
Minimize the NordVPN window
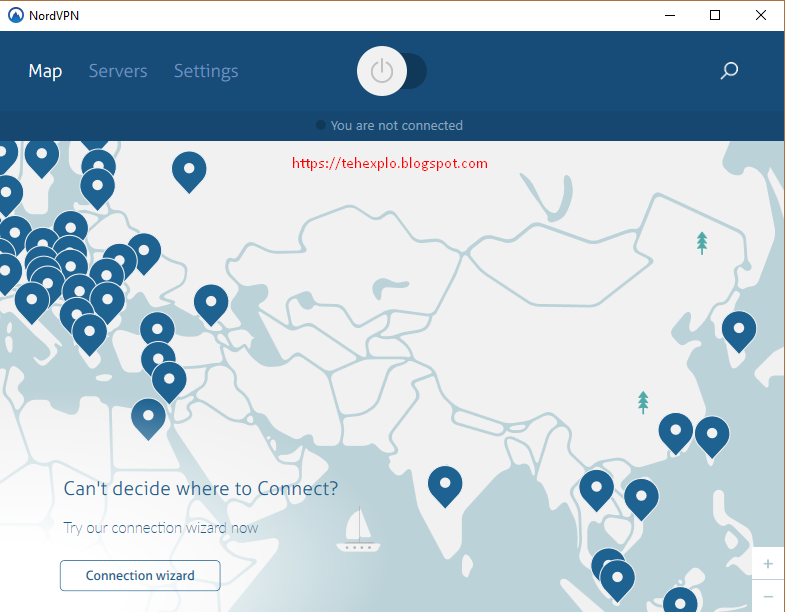click(x=670, y=15)
